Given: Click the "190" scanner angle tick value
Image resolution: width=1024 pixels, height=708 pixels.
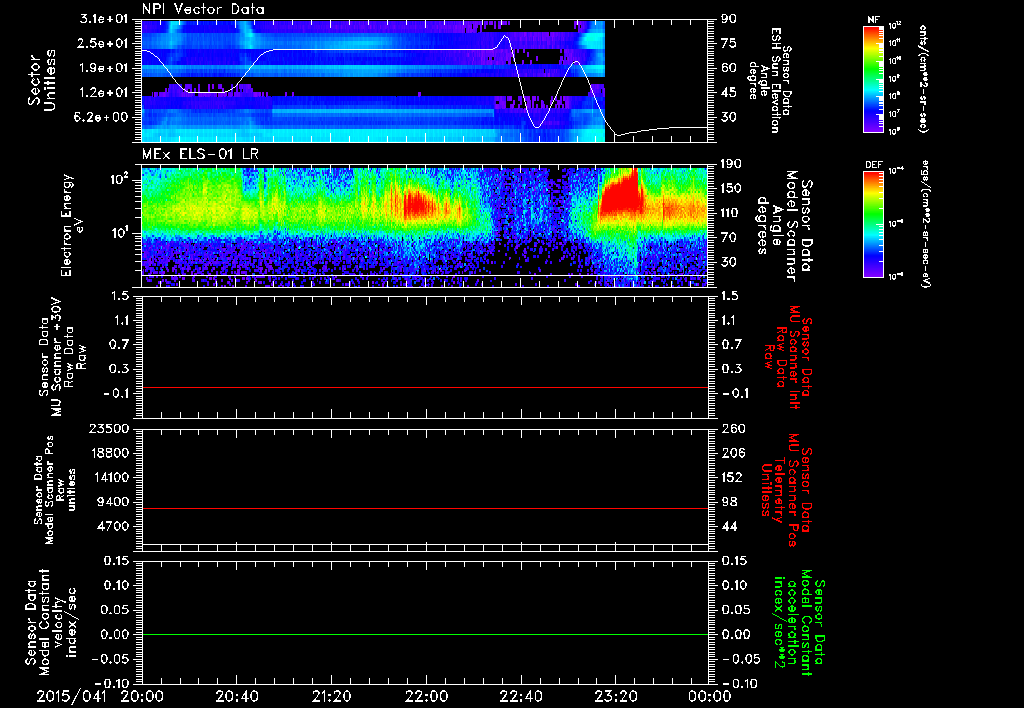Looking at the screenshot, I should pyautogui.click(x=731, y=164).
